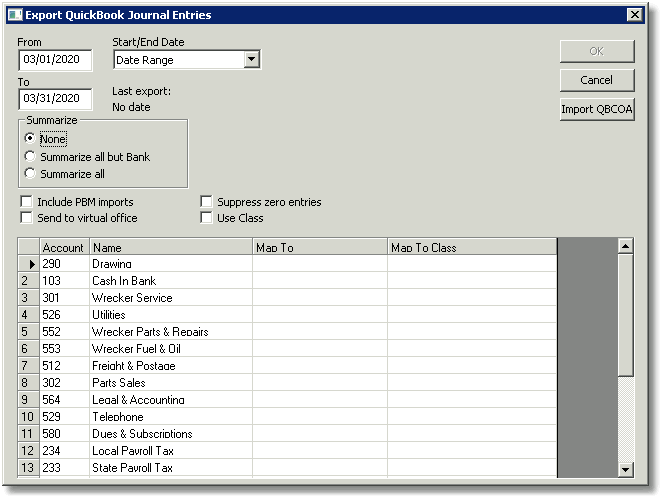The image size is (663, 500).
Task: Enable Send to virtual office checkbox
Action: pos(26,218)
